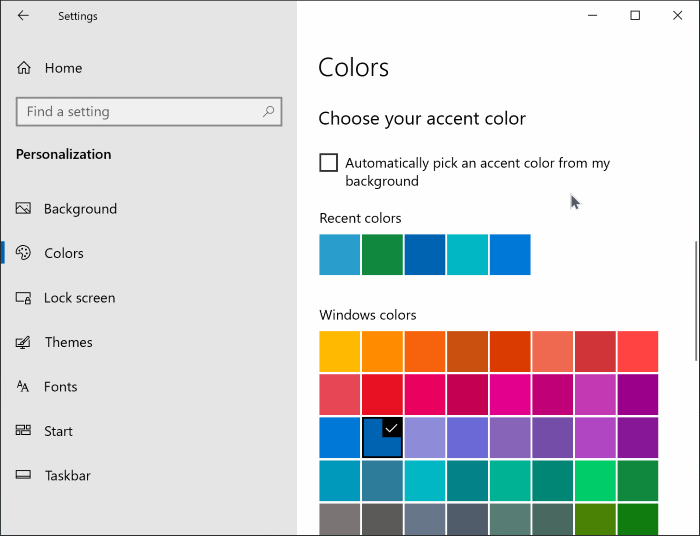Click the Taskbar icon in sidebar

coord(23,475)
